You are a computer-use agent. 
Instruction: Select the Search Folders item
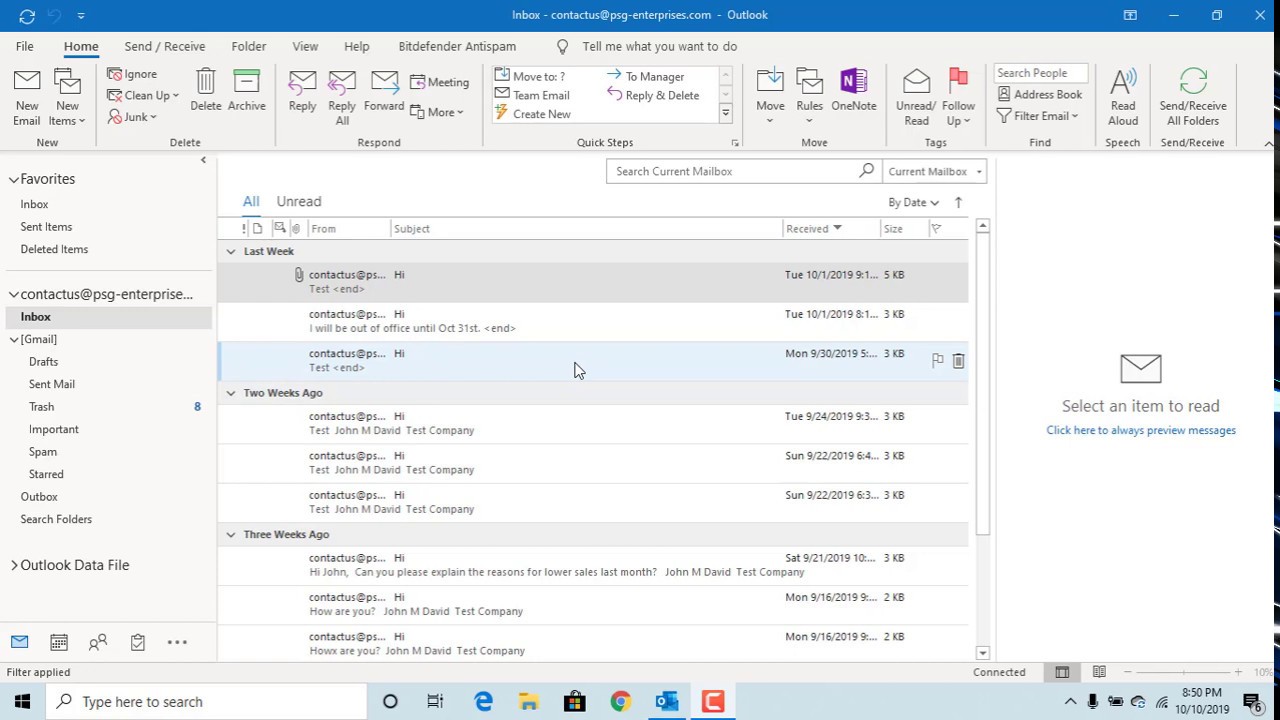coord(56,519)
